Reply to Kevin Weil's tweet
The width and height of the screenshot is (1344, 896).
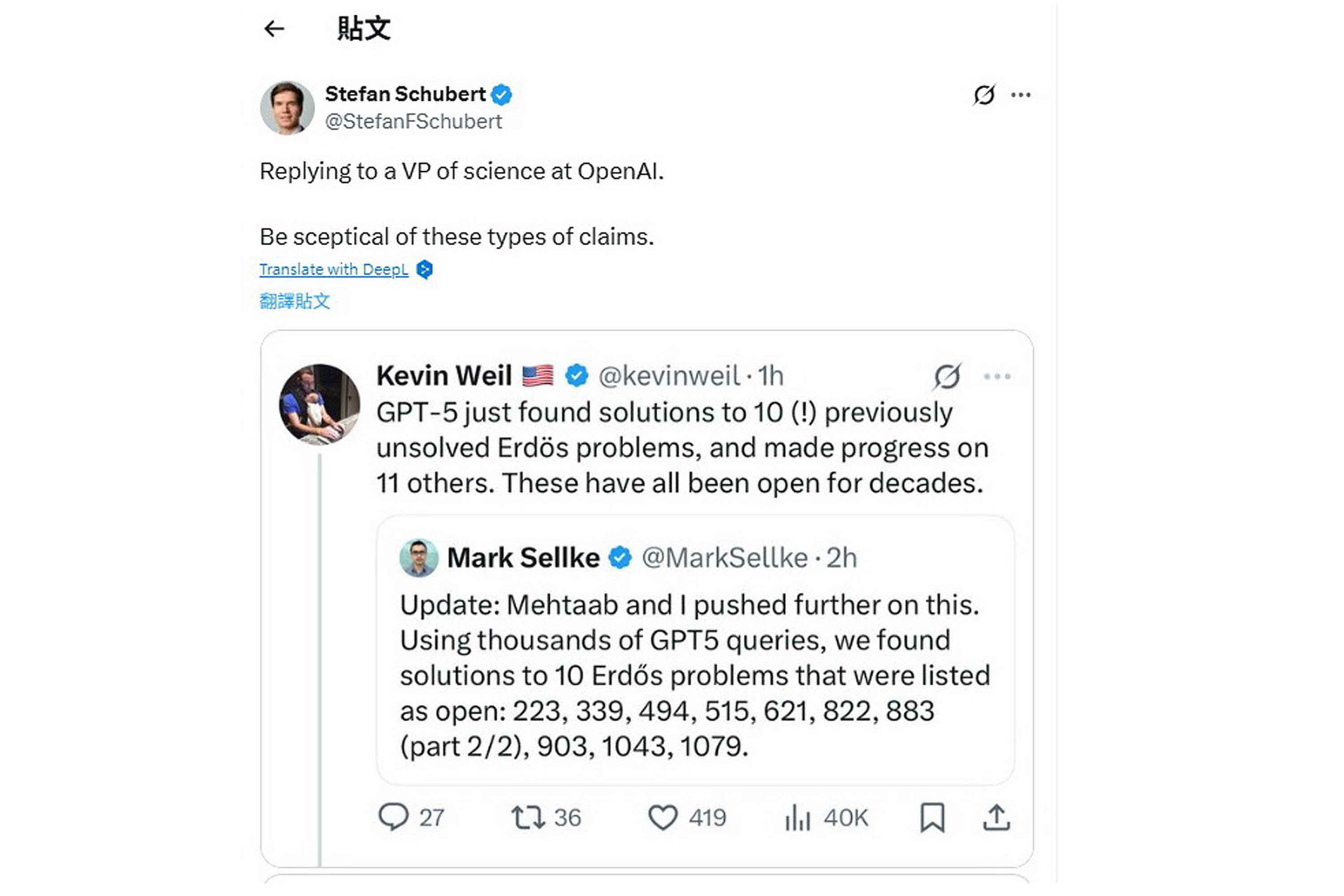tap(393, 817)
